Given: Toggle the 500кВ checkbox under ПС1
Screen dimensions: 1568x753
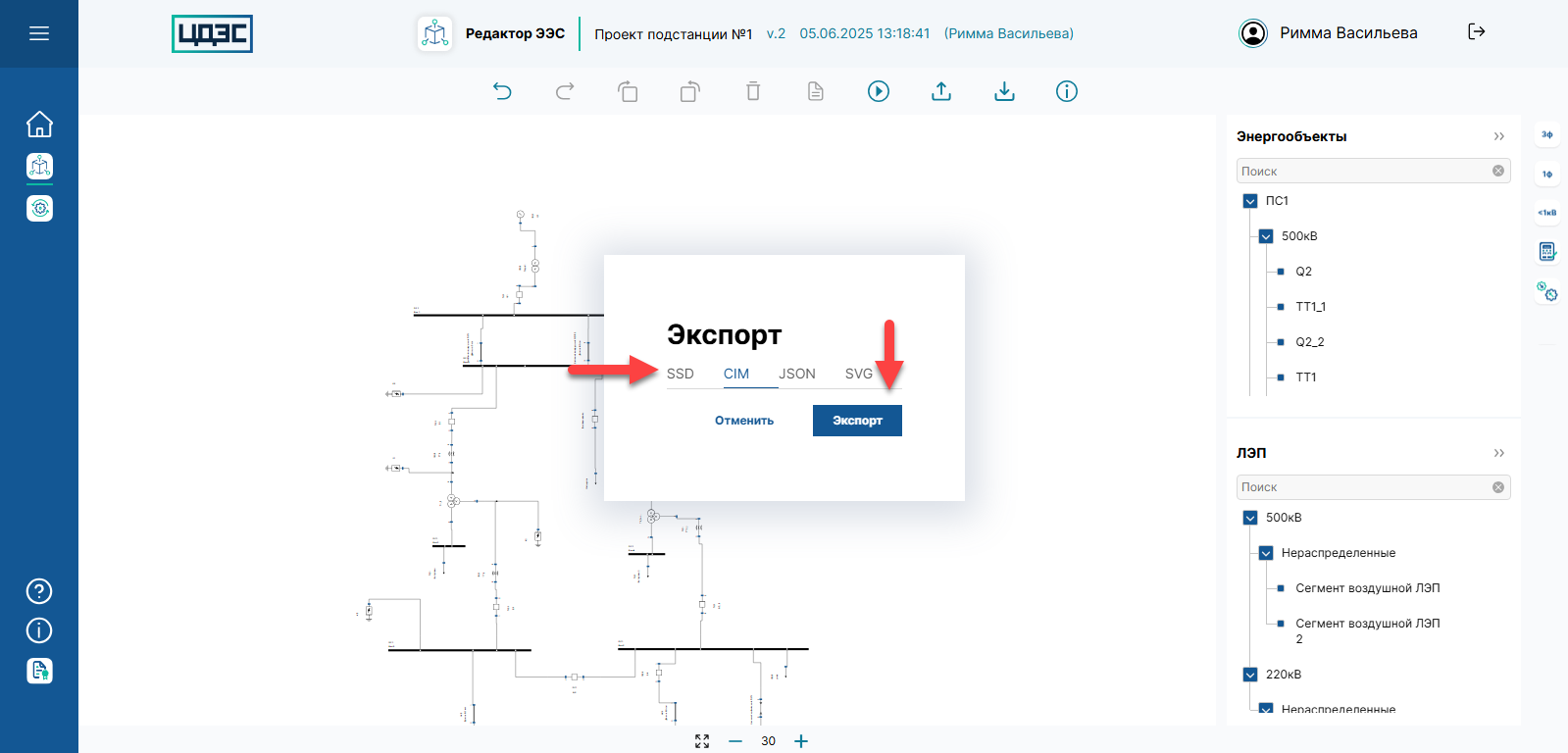Looking at the screenshot, I should tap(1266, 236).
